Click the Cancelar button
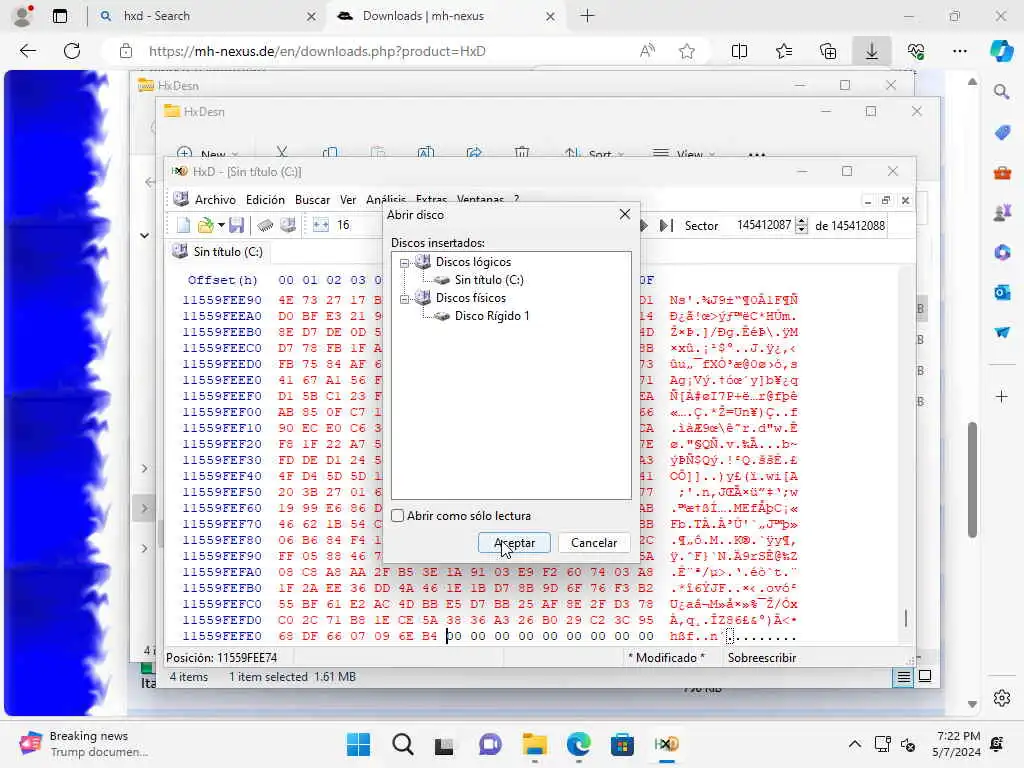Image resolution: width=1024 pixels, height=768 pixels. (594, 543)
